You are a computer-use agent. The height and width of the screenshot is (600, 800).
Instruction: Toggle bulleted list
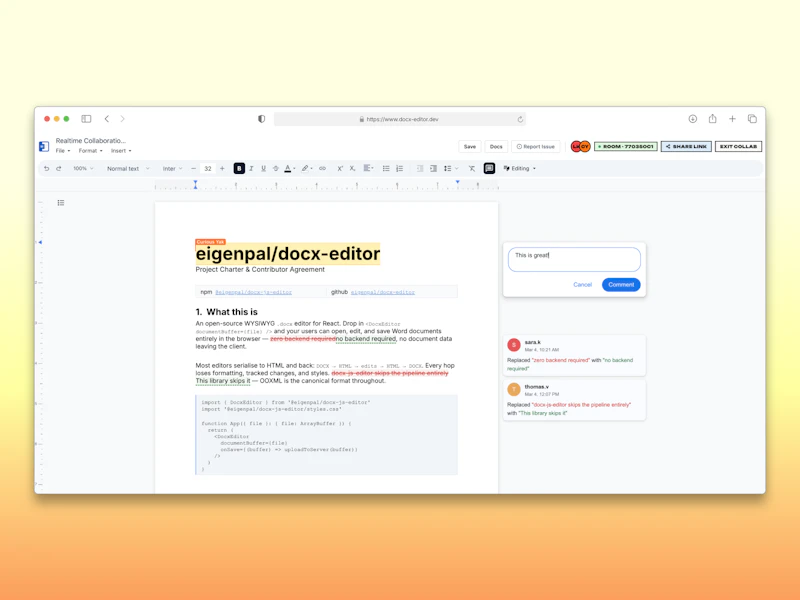point(386,168)
